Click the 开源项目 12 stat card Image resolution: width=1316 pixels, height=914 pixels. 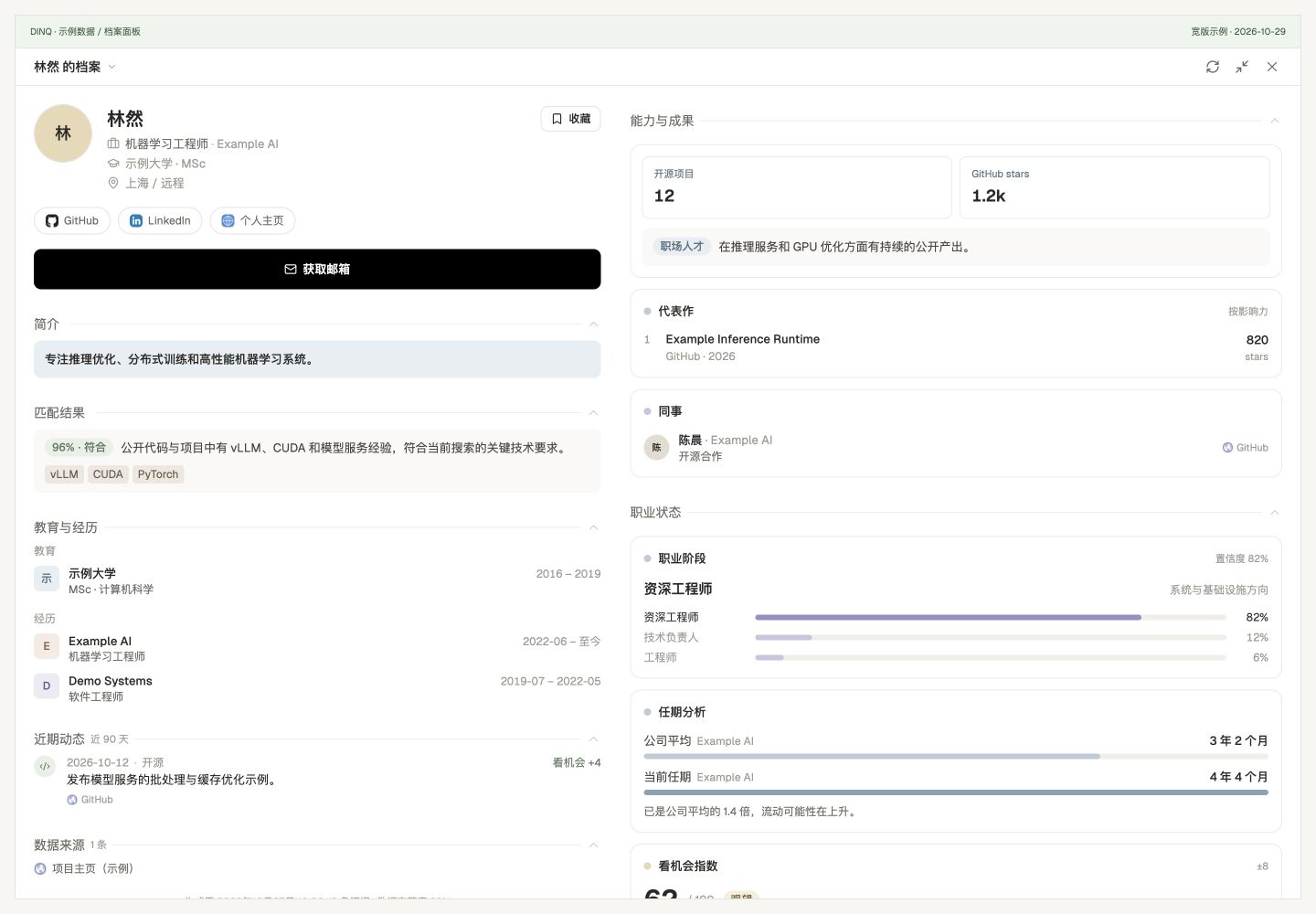coord(797,187)
